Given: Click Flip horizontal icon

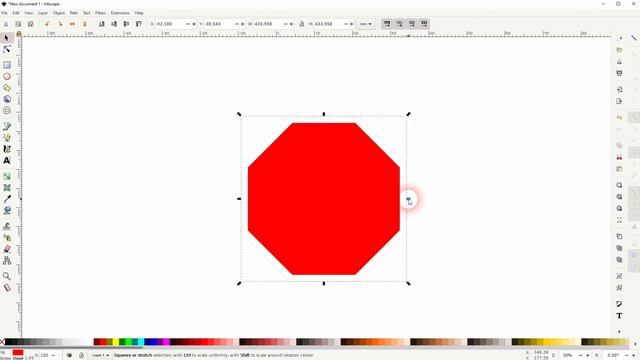Looking at the screenshot, I should (x=72, y=24).
